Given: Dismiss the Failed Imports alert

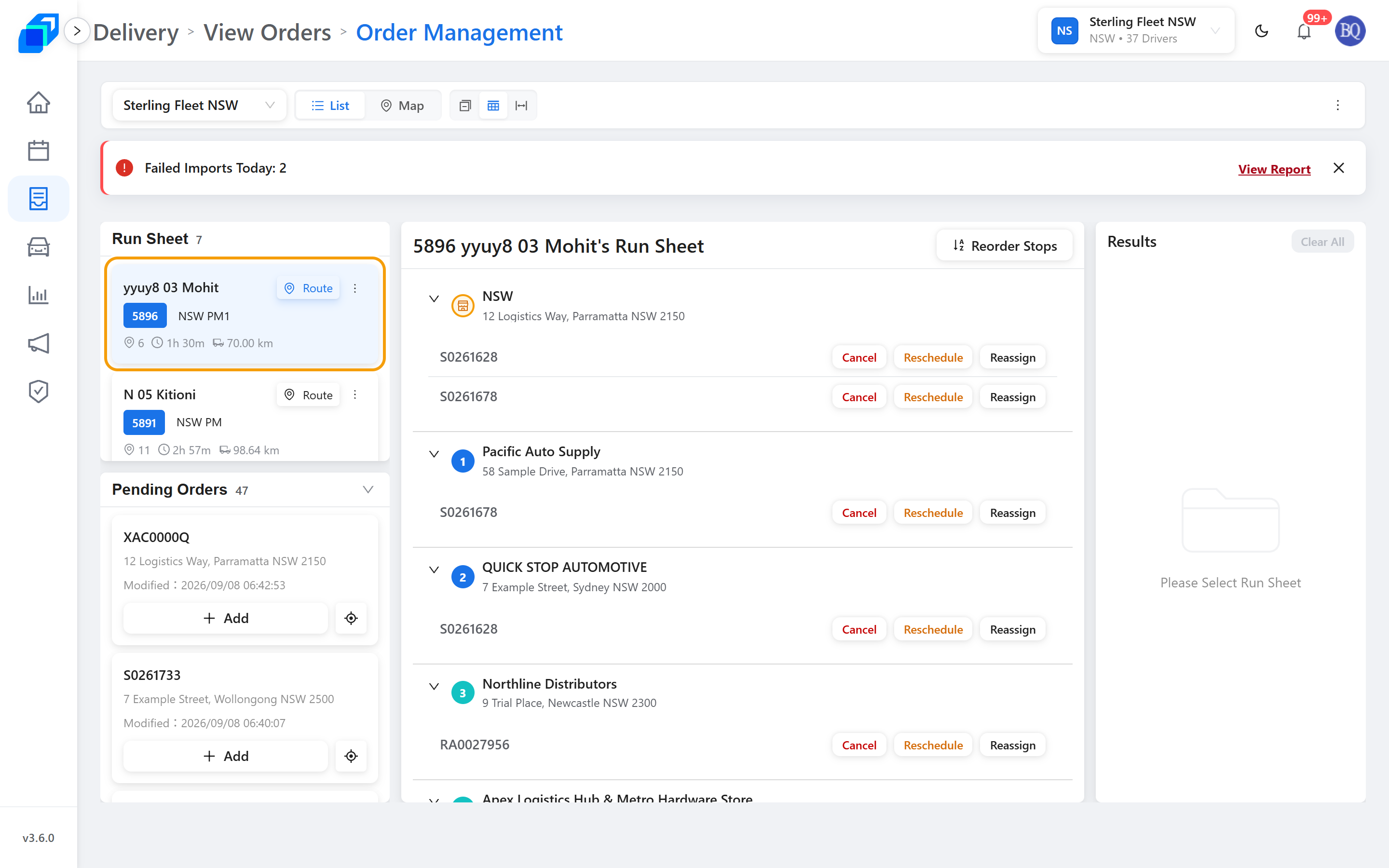Looking at the screenshot, I should [x=1338, y=168].
